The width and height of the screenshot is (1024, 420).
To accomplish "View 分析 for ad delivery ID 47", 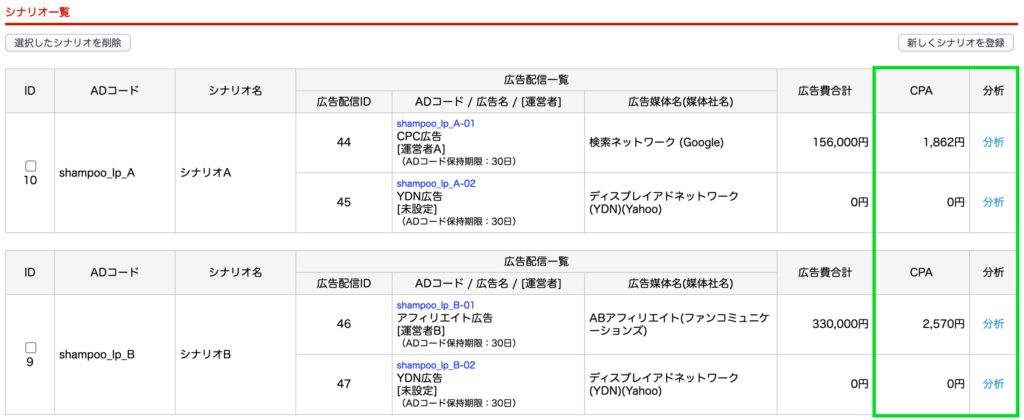I will [993, 384].
